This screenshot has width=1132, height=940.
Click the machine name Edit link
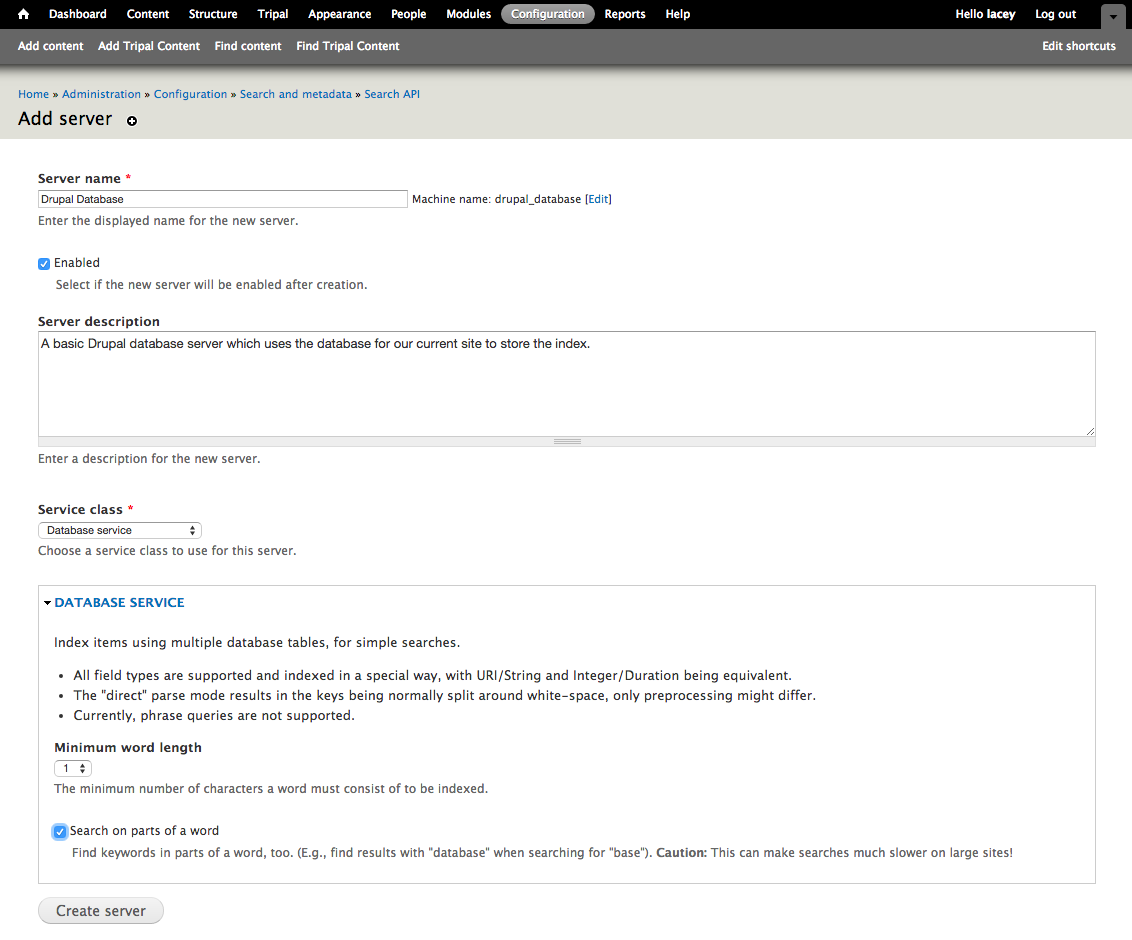598,200
